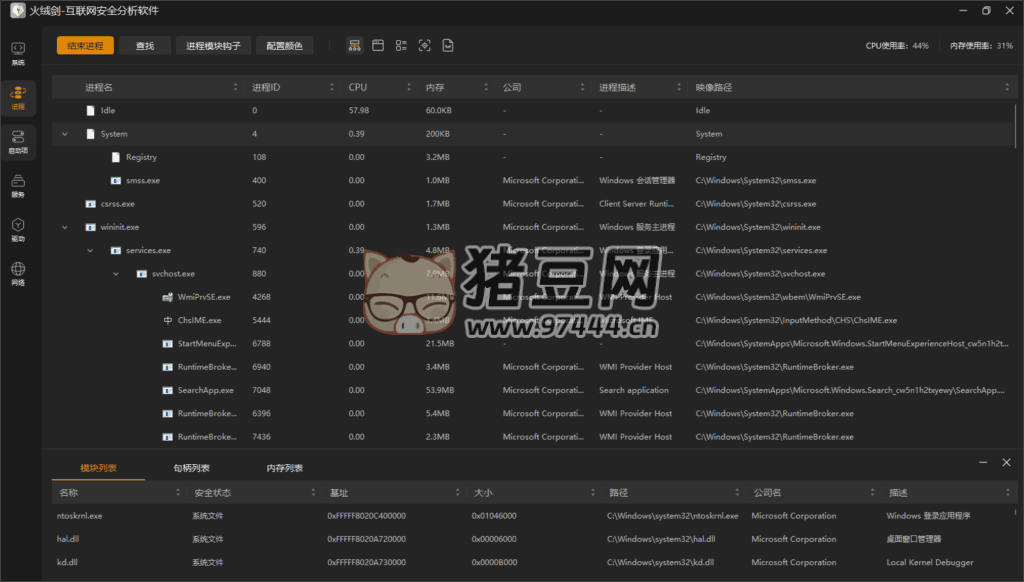Click the scan target toolbar icon
The image size is (1024, 582).
click(x=425, y=46)
